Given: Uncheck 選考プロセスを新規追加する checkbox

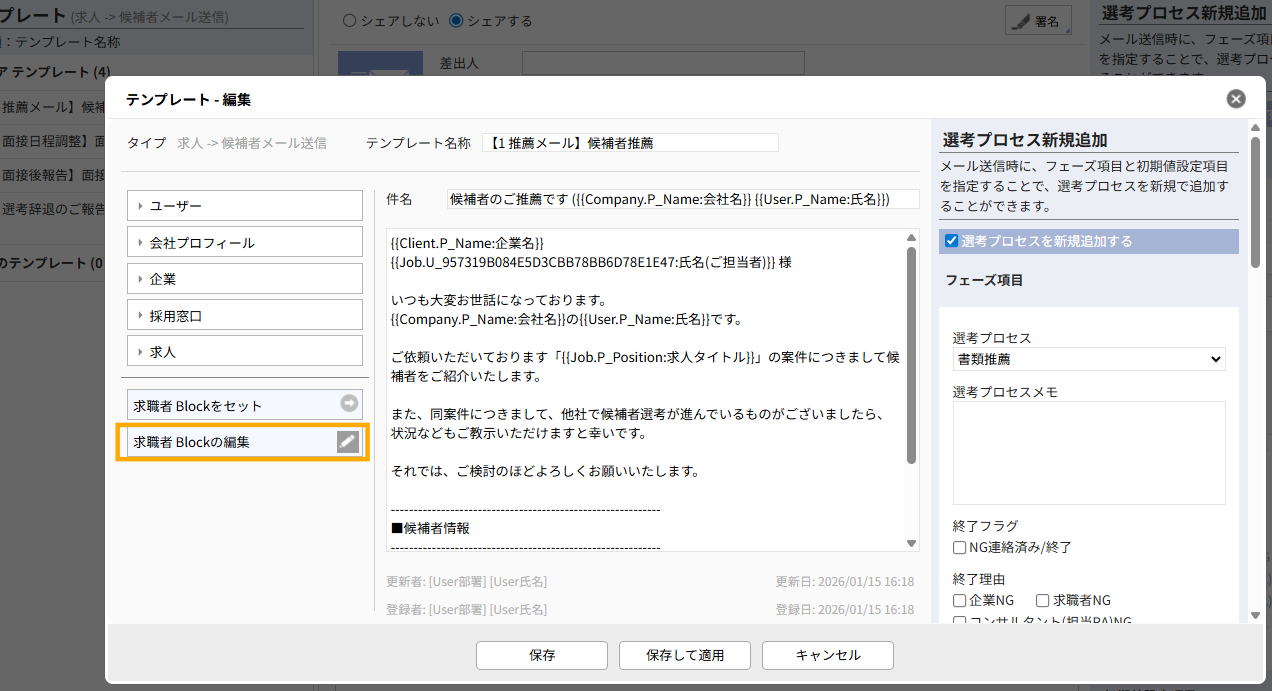Looking at the screenshot, I should (x=951, y=241).
